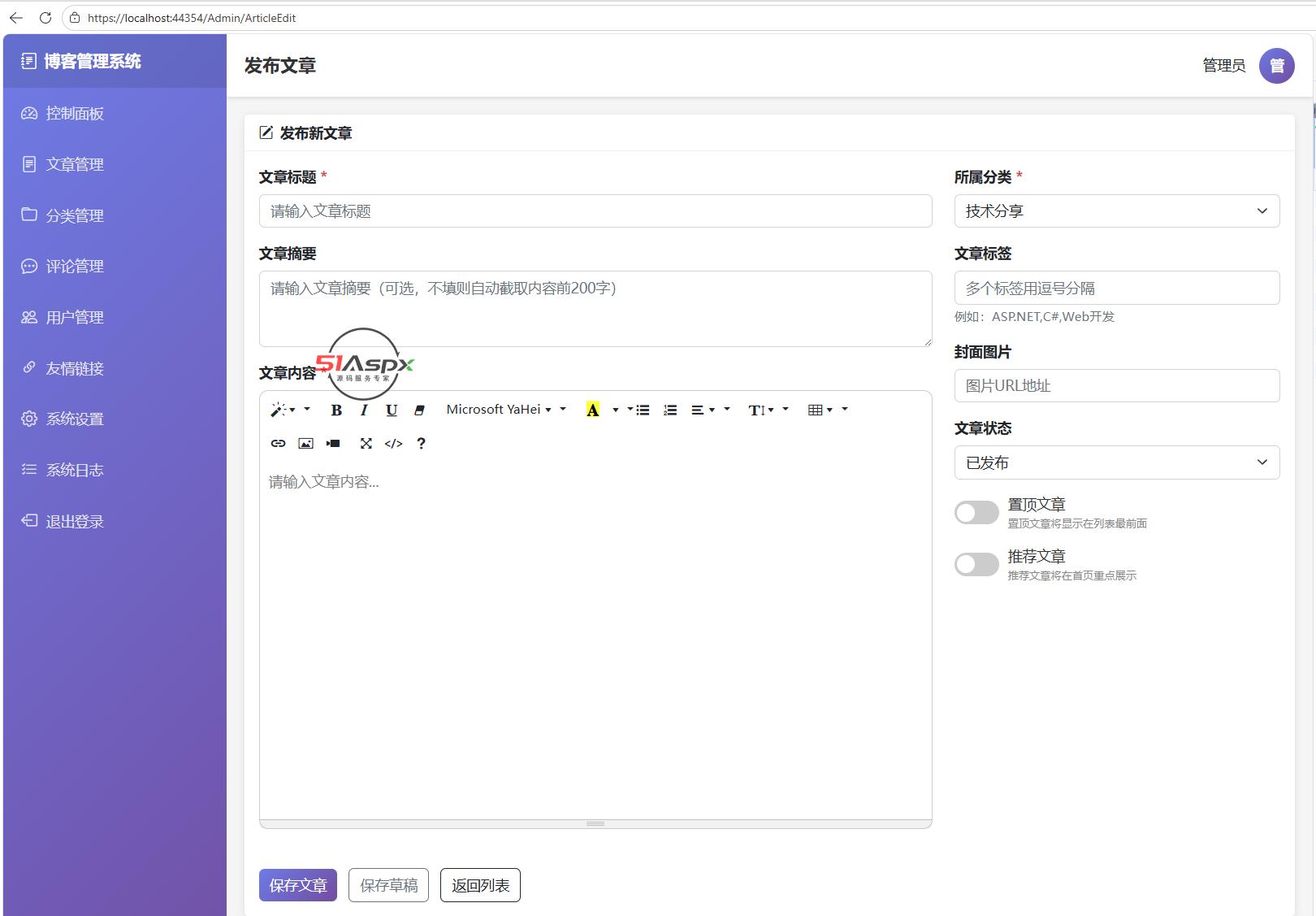The width and height of the screenshot is (1316, 916).
Task: Click the underline icon in toolbar
Action: (x=392, y=410)
